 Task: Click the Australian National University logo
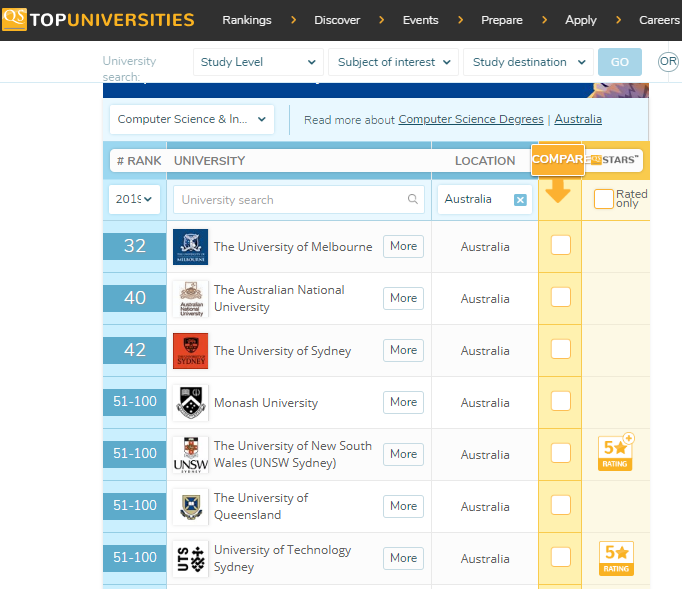coord(190,299)
